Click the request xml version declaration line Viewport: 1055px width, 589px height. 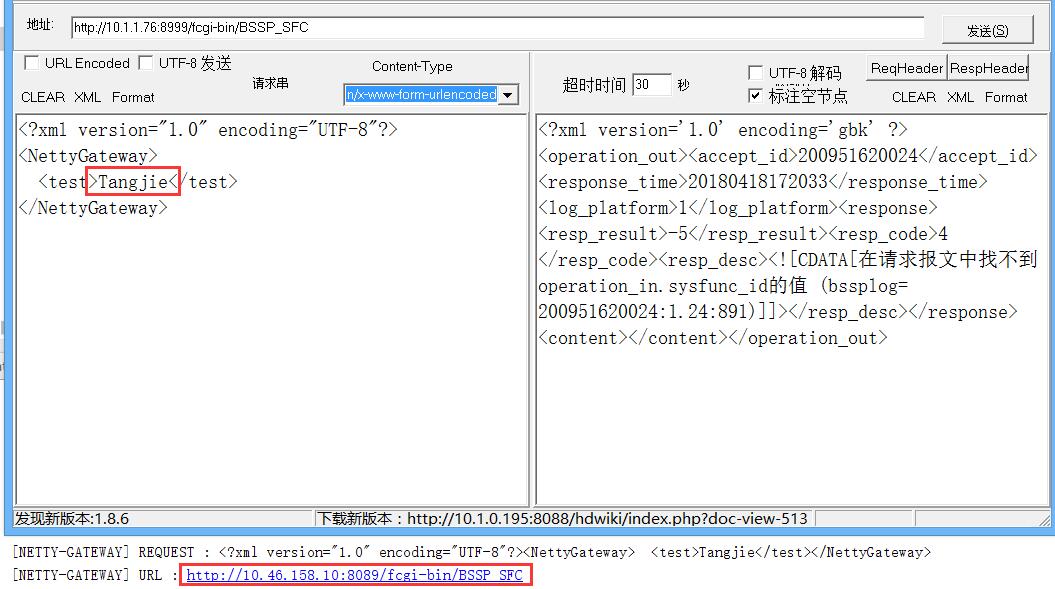[x=208, y=130]
